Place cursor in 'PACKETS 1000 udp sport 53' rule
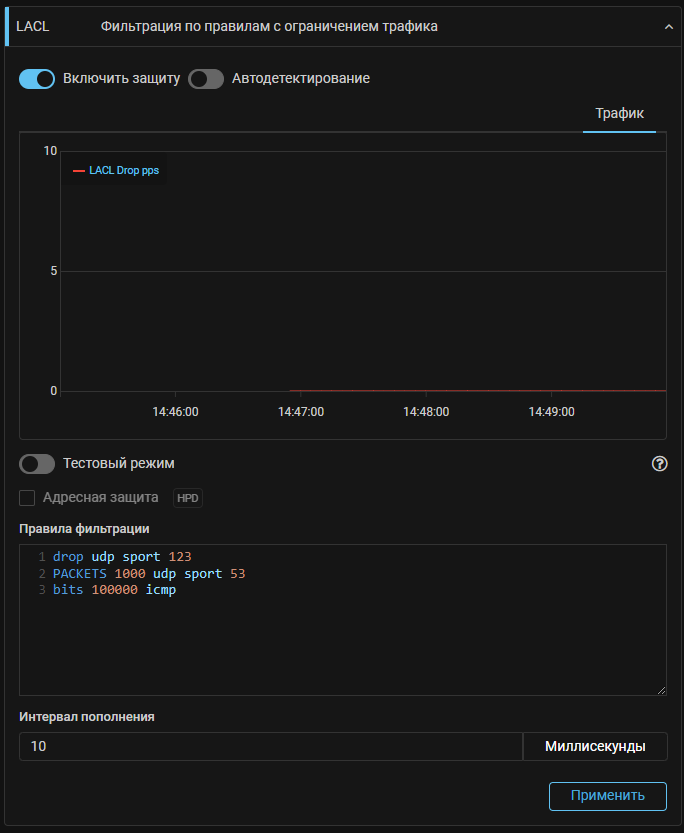 pos(148,573)
